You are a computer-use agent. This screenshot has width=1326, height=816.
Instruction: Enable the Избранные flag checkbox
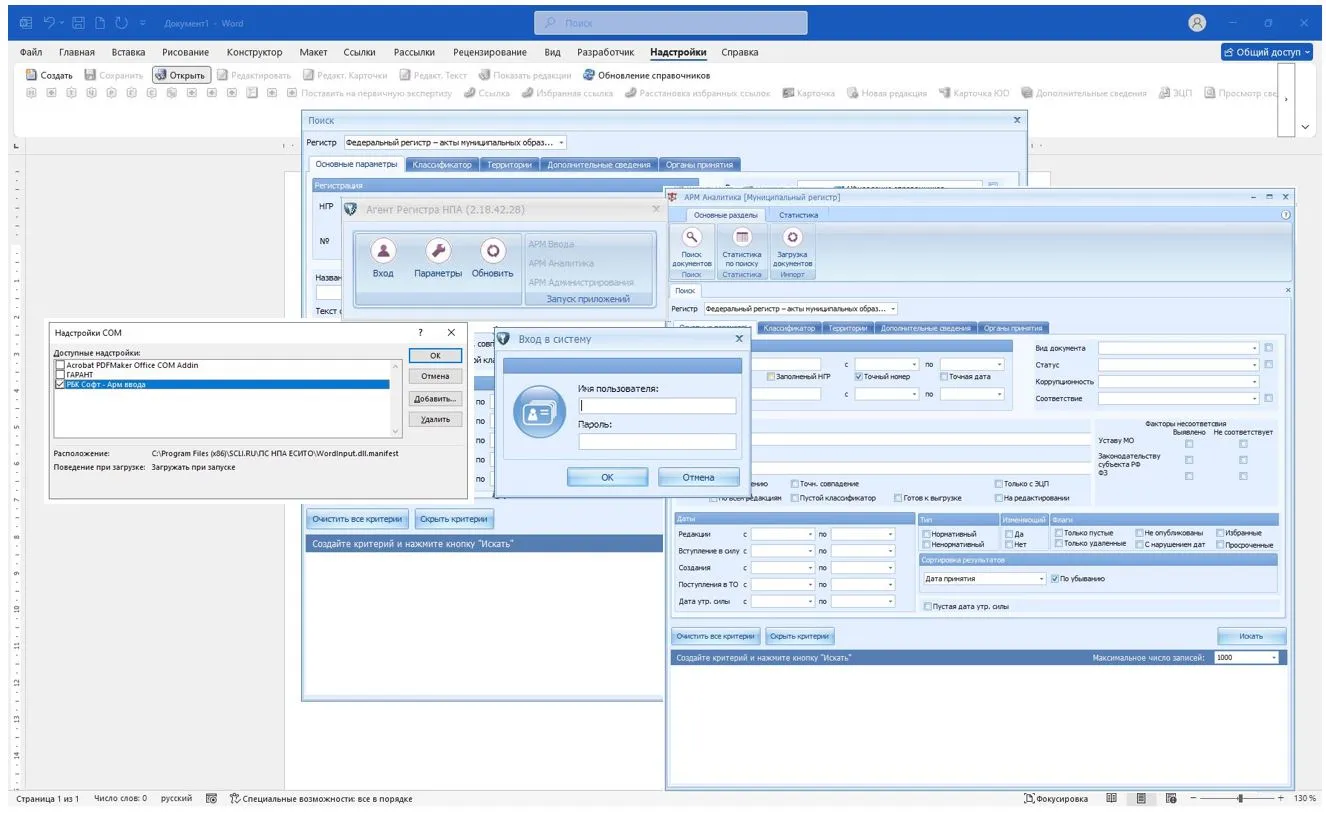coord(1220,534)
